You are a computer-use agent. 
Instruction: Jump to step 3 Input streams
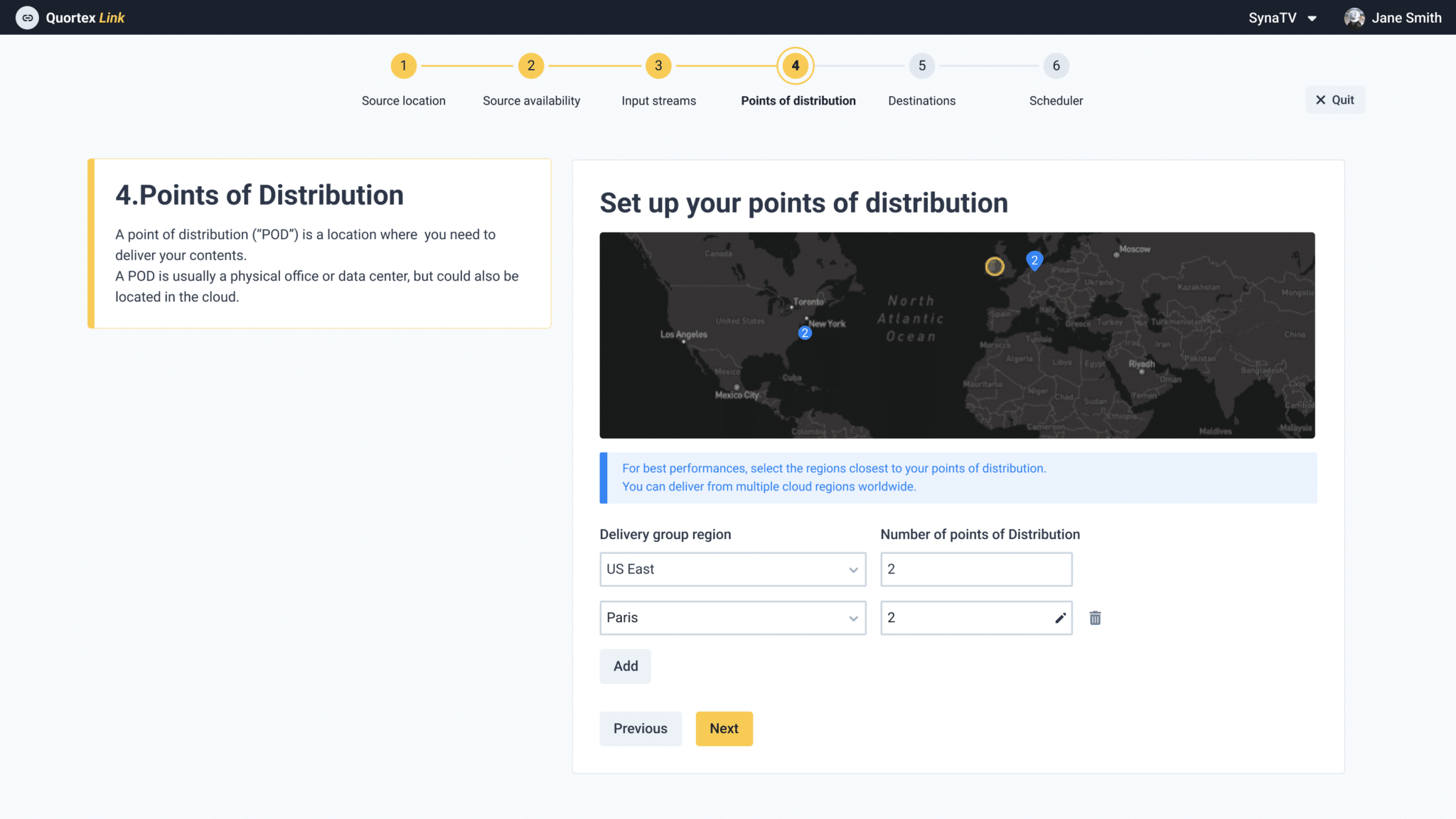(x=658, y=66)
